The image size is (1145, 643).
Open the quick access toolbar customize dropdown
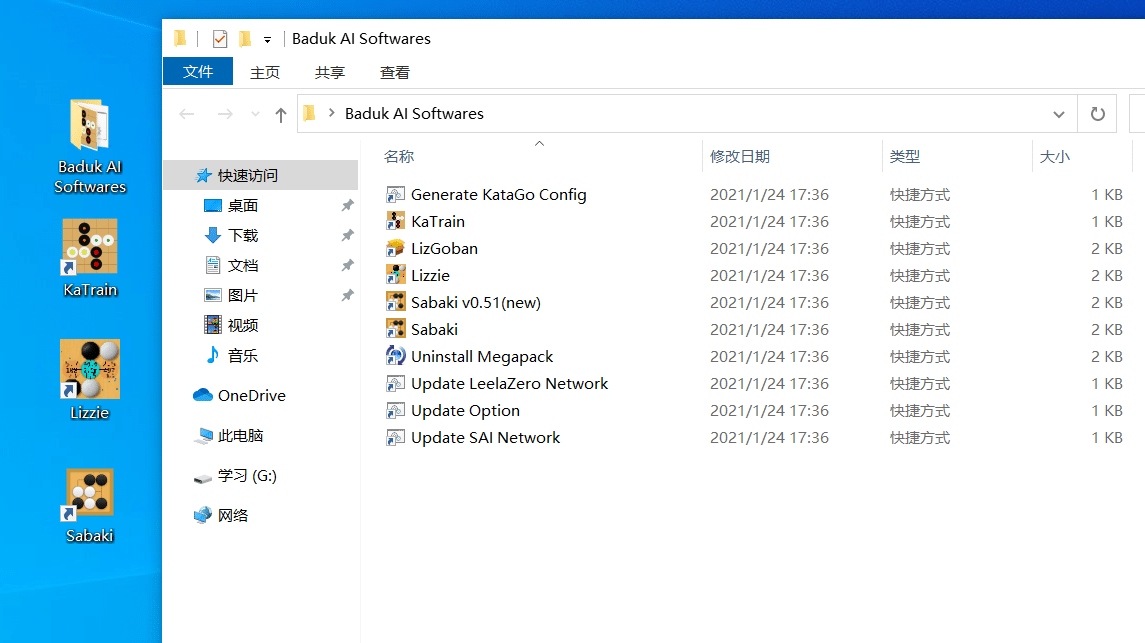pos(267,39)
